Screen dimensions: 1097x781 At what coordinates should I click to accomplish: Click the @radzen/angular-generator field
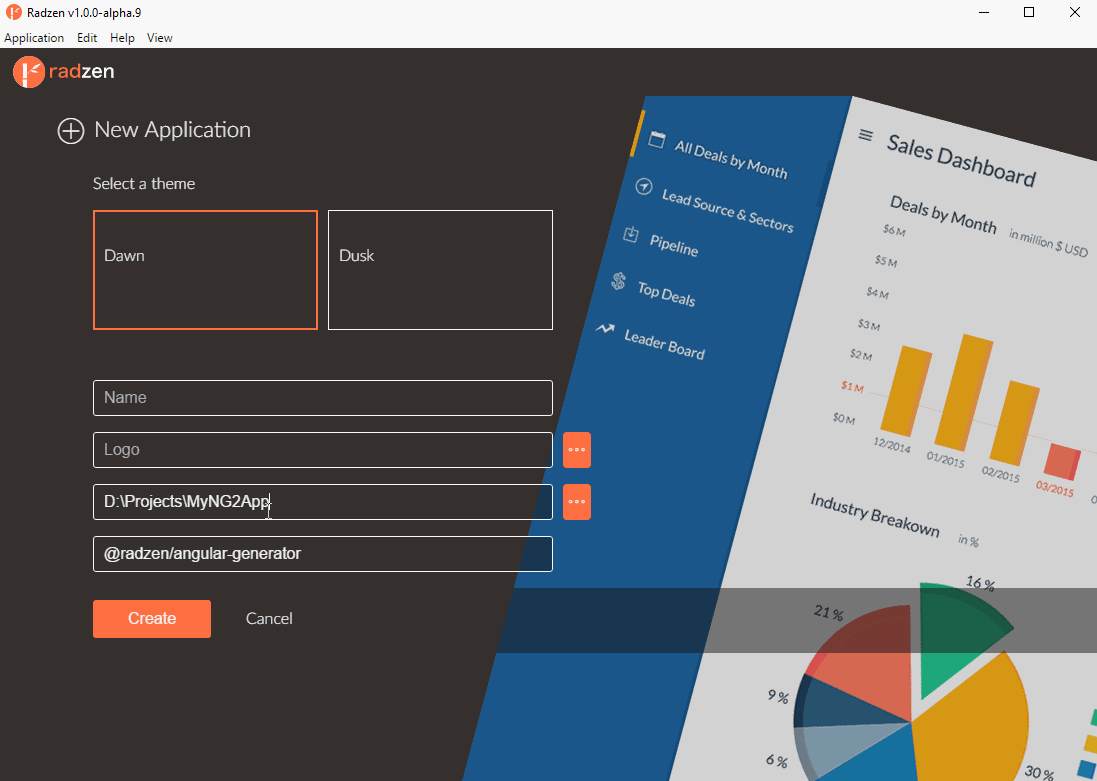coord(322,553)
